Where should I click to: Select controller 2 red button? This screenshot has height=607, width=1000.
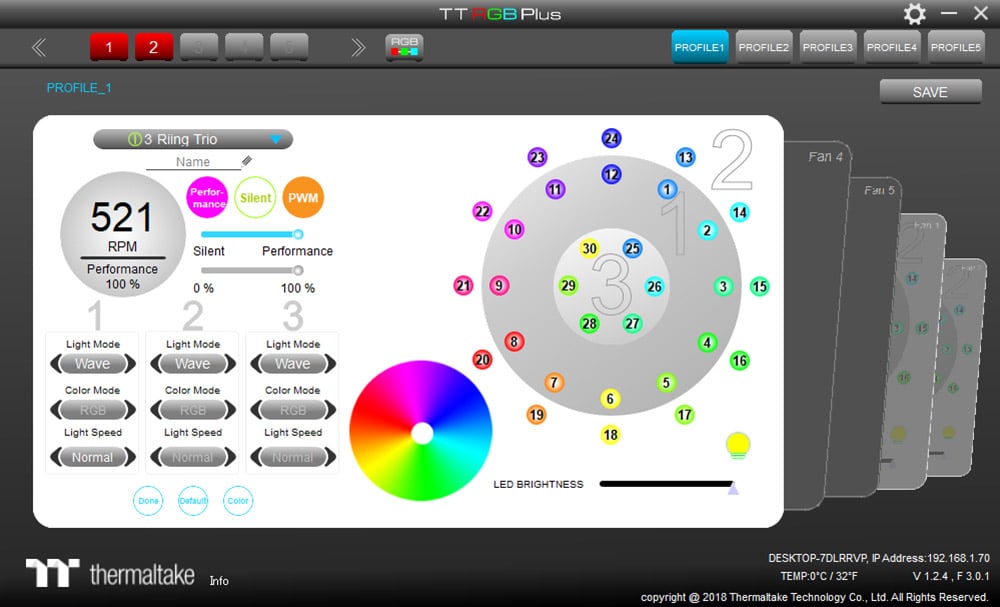point(154,47)
